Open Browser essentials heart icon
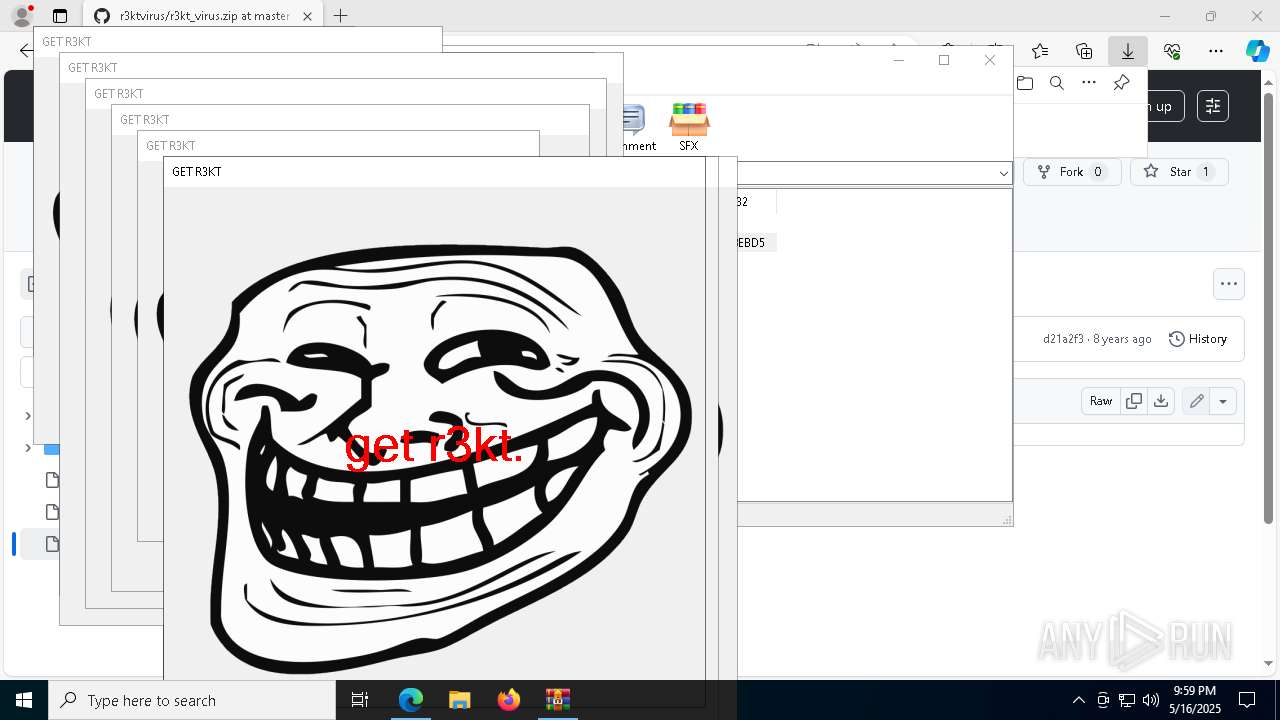The width and height of the screenshot is (1280, 720). pos(1172,51)
